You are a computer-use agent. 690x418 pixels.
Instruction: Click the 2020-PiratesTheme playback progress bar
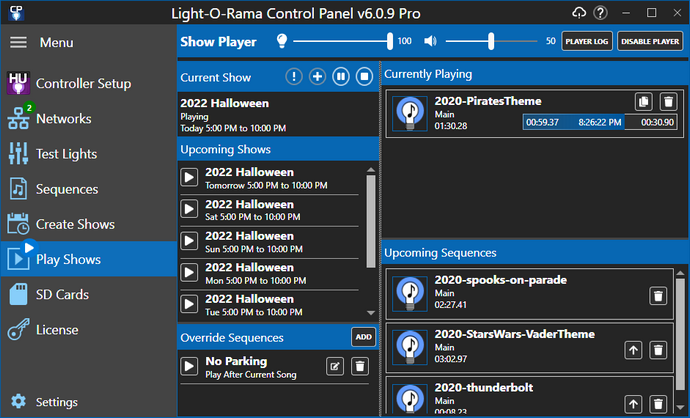point(600,122)
